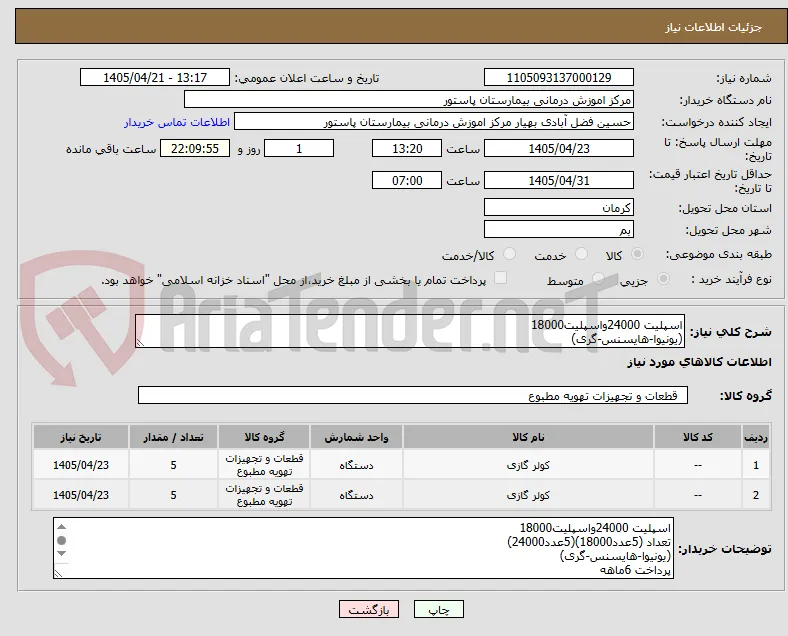Select the متوسط purchase type radio
The width and height of the screenshot is (788, 636).
(598, 279)
